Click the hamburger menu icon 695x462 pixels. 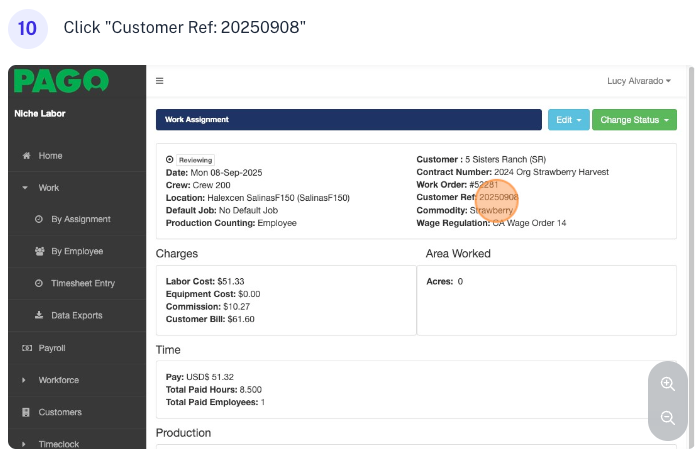coord(160,81)
